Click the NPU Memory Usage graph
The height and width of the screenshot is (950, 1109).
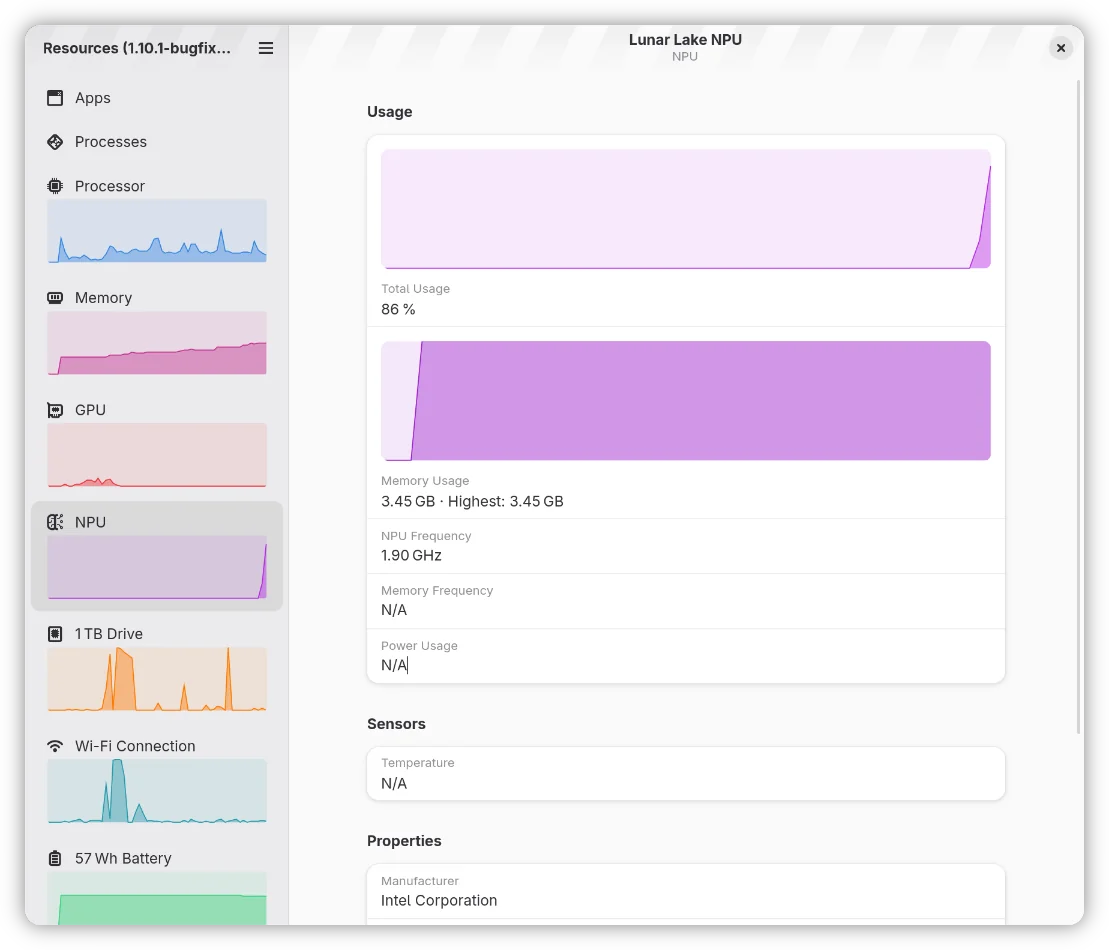[x=685, y=401]
